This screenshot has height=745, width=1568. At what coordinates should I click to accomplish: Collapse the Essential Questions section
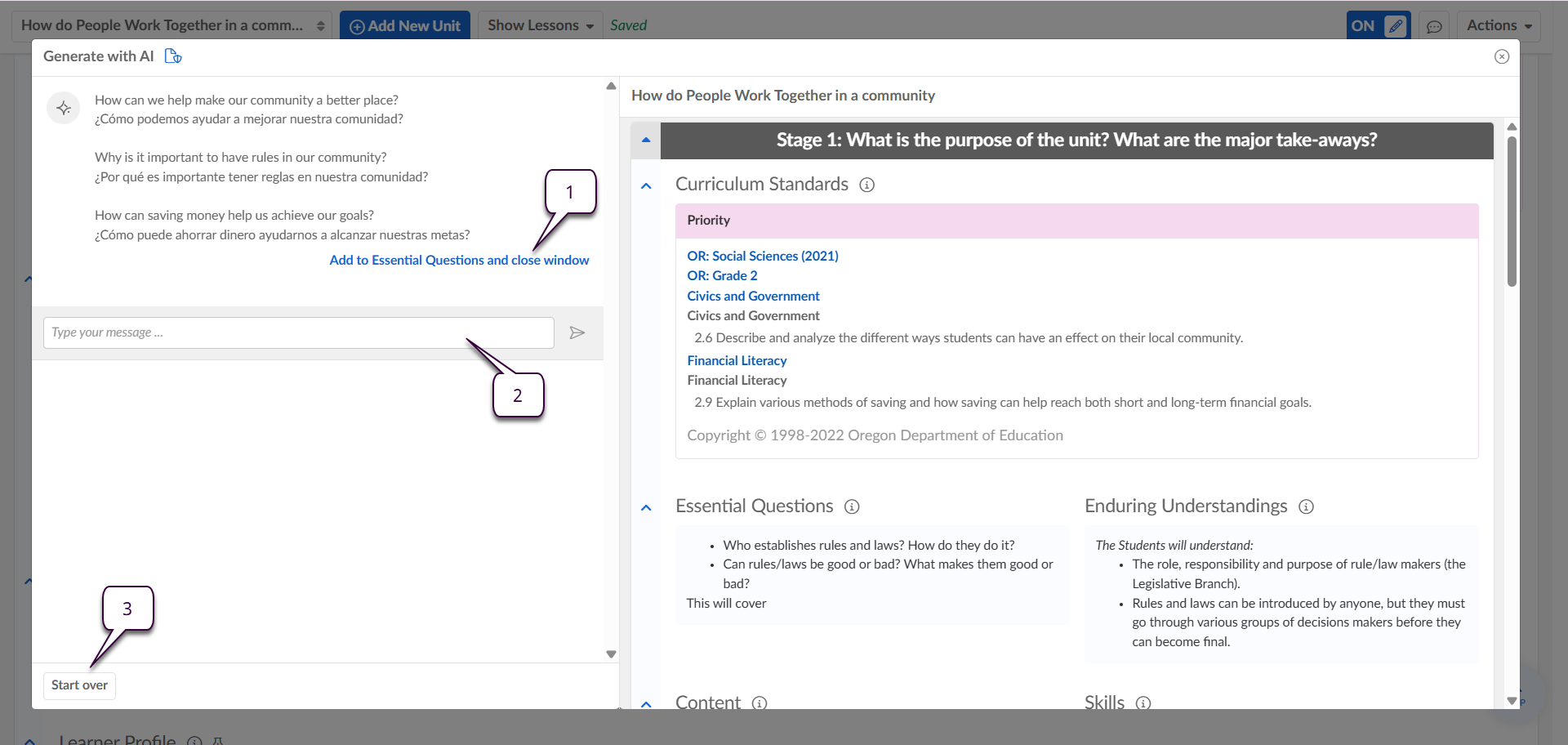pos(646,507)
